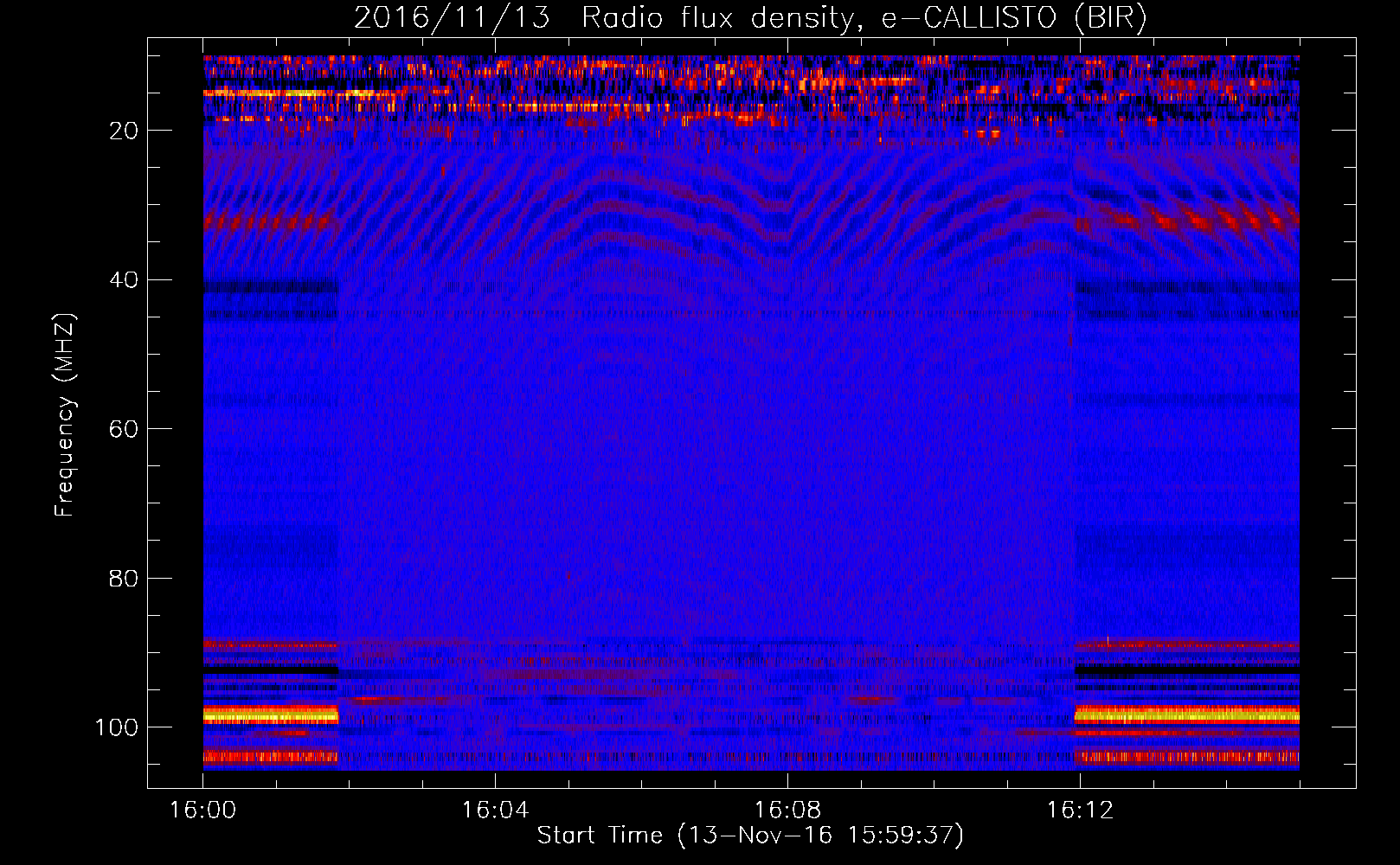Click the 16:08 time tick label
Viewport: 1400px width, 865px height.
click(787, 811)
